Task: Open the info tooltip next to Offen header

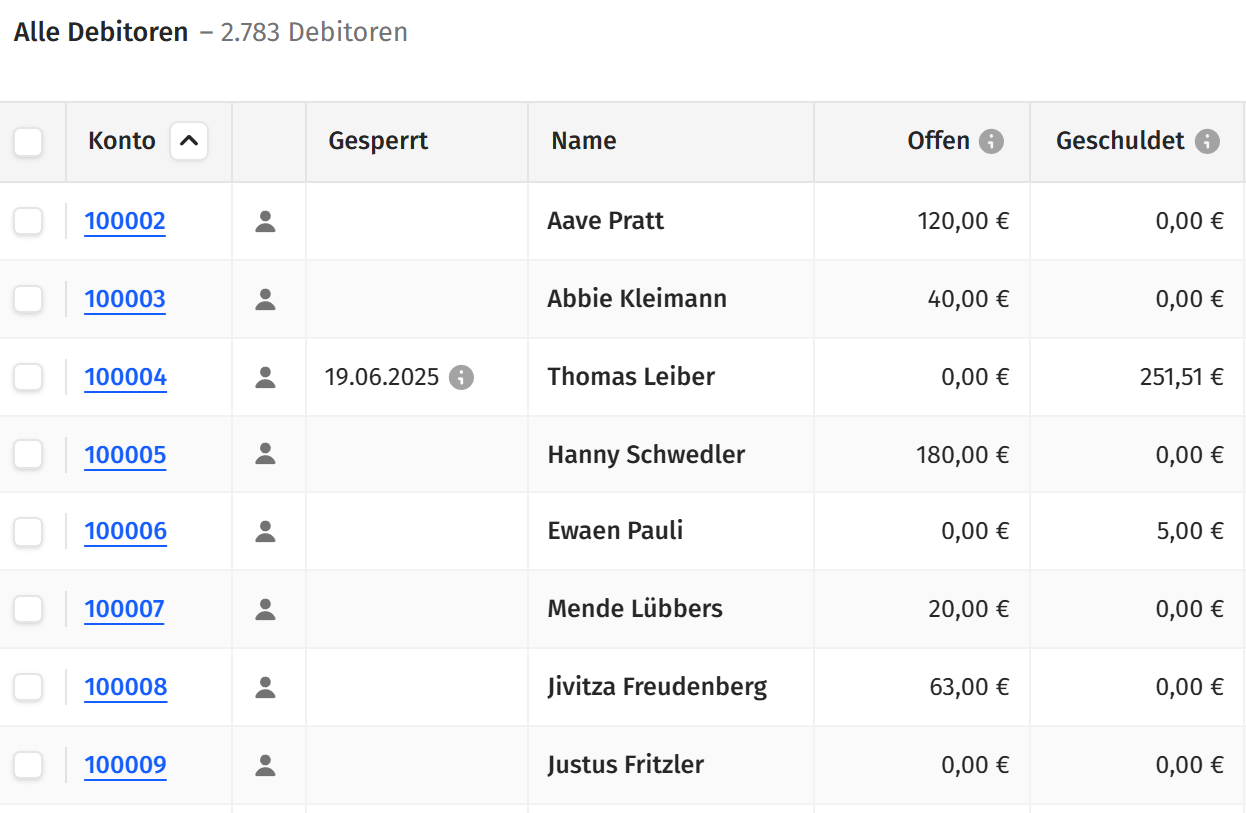Action: point(991,141)
